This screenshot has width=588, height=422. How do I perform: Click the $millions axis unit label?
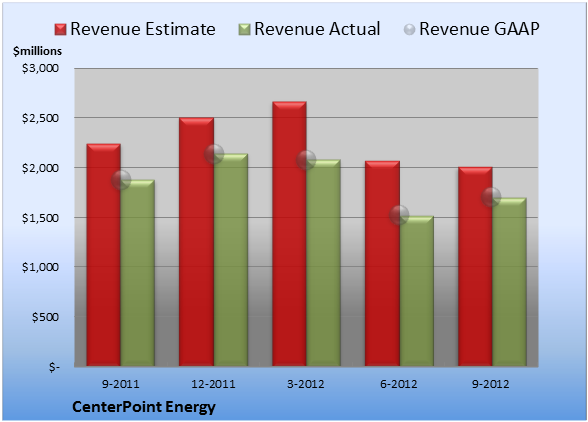point(38,51)
